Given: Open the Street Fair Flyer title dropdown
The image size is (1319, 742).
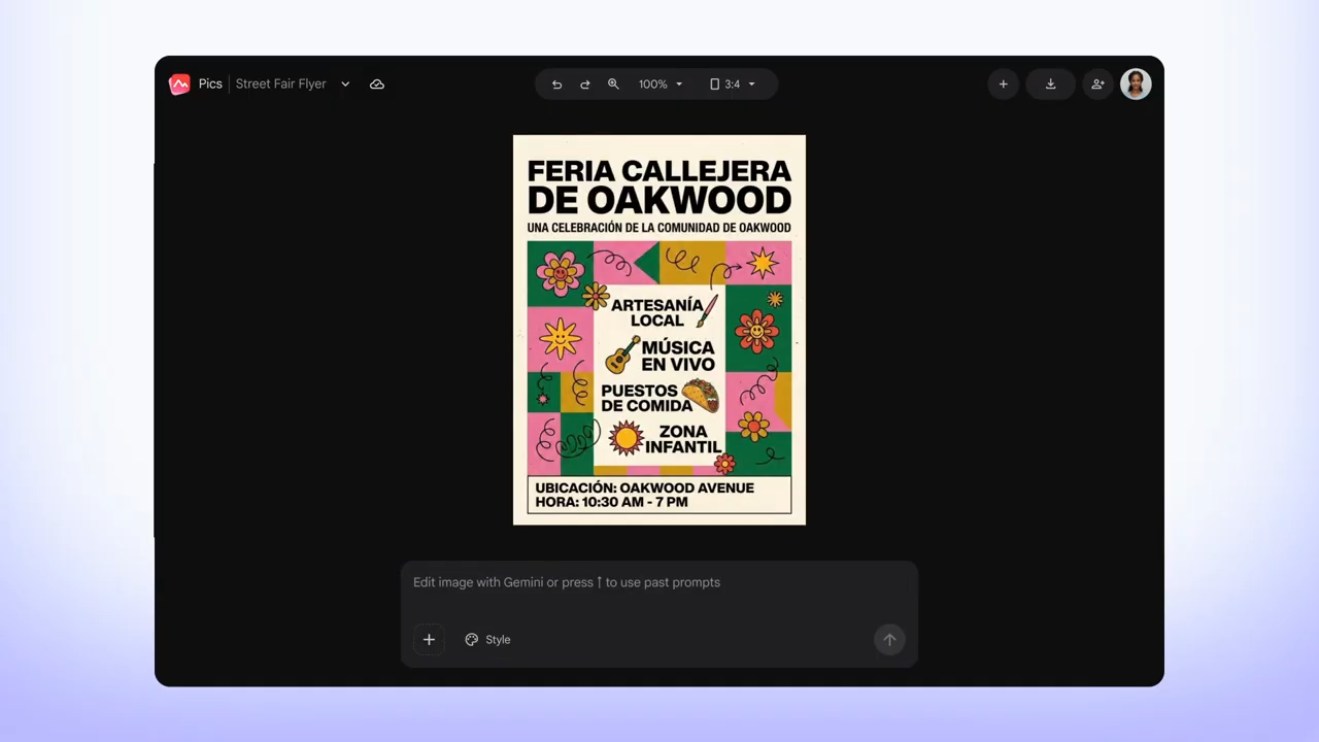Looking at the screenshot, I should coord(345,84).
